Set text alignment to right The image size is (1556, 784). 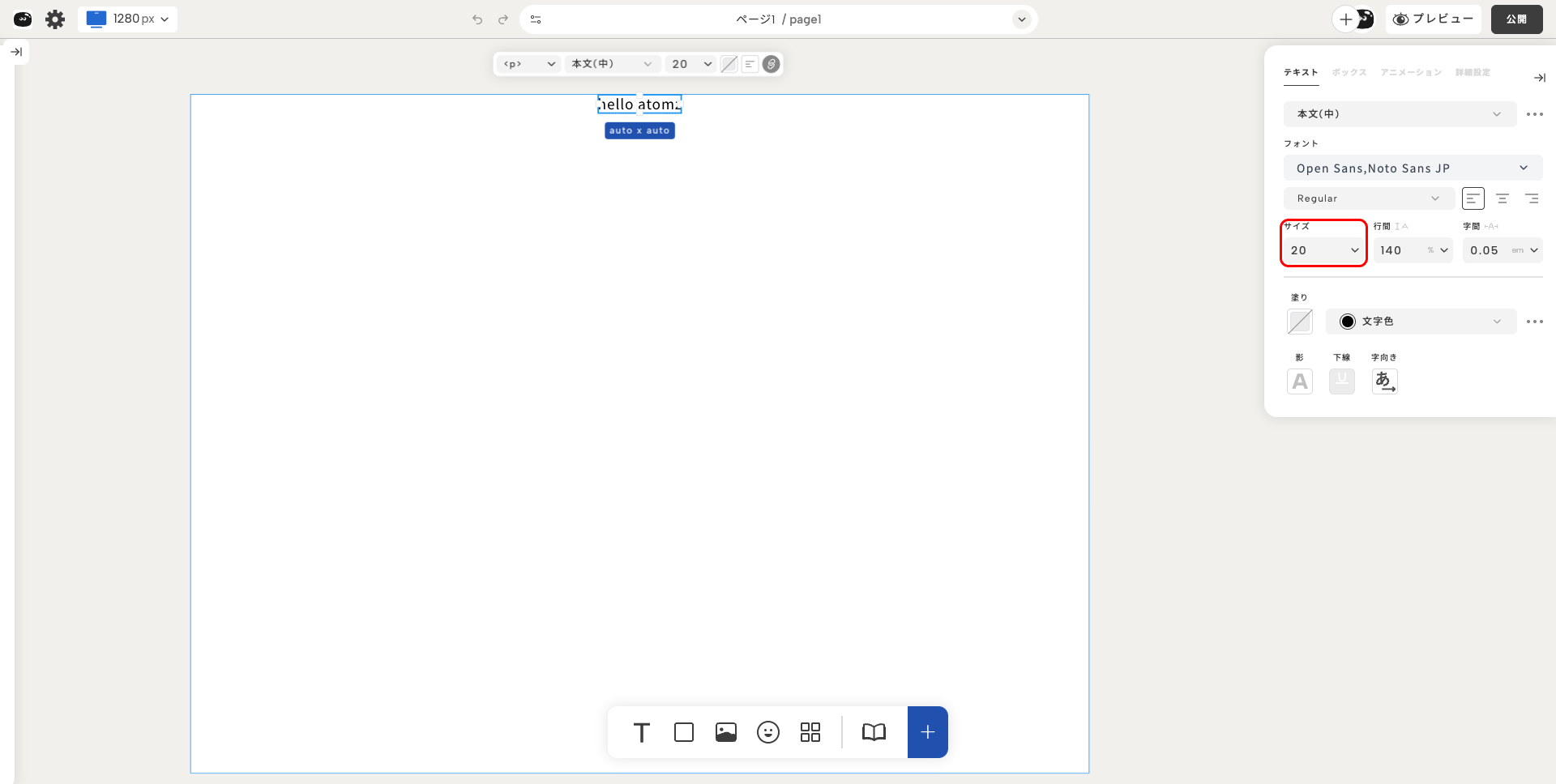pyautogui.click(x=1531, y=198)
